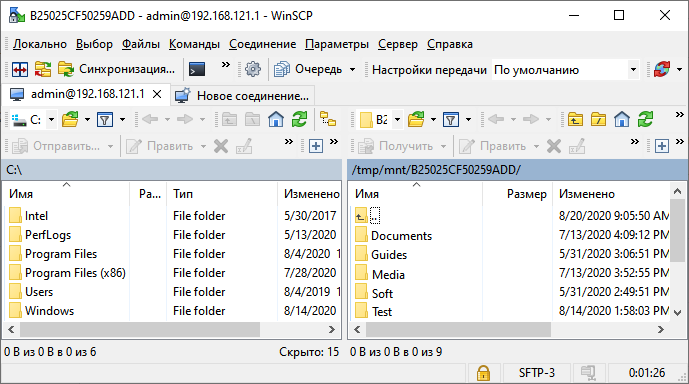Screen dimensions: 689x384
Task: Go to the local home directory icon
Action: coord(276,120)
